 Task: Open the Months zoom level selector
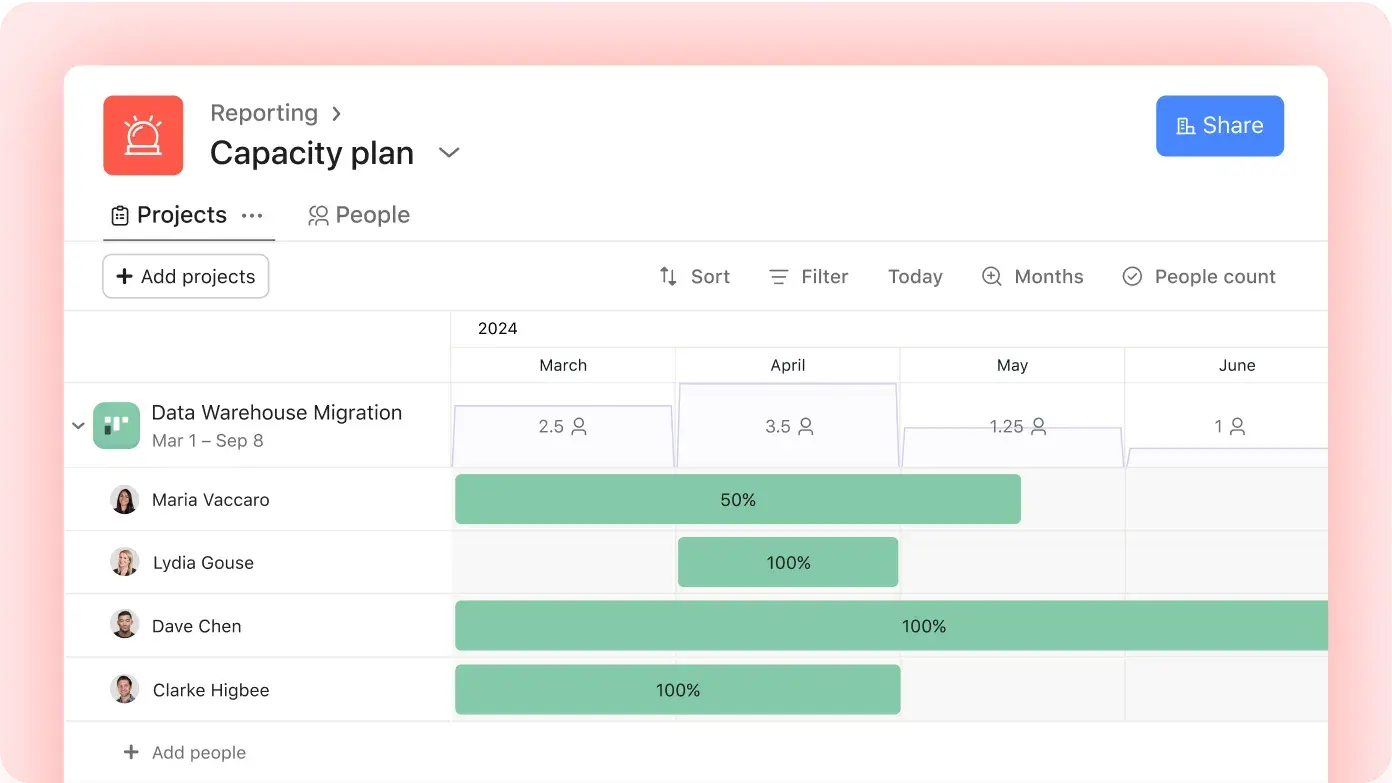[x=1033, y=276]
